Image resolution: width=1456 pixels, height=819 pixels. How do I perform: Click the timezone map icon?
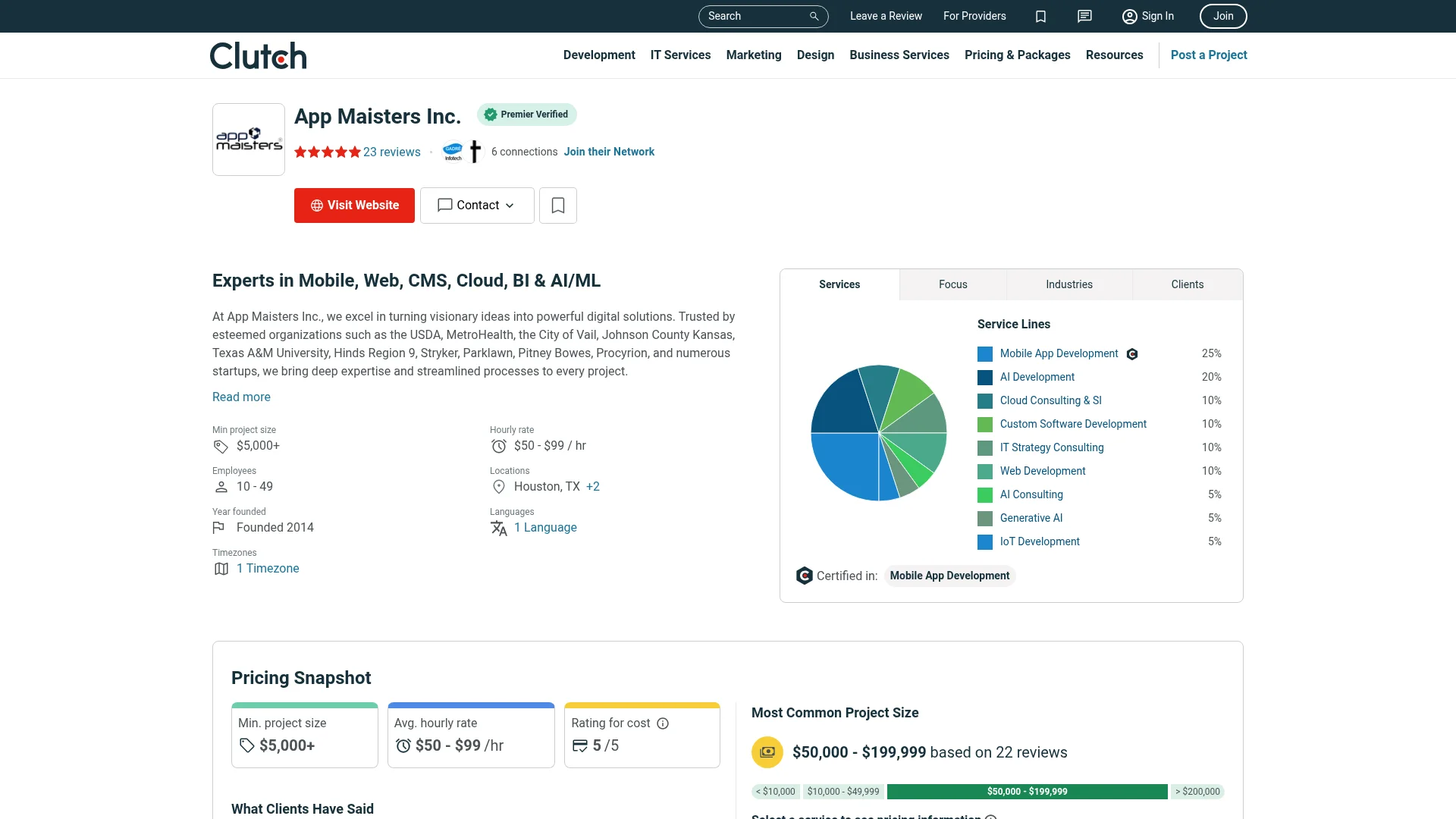click(x=221, y=569)
